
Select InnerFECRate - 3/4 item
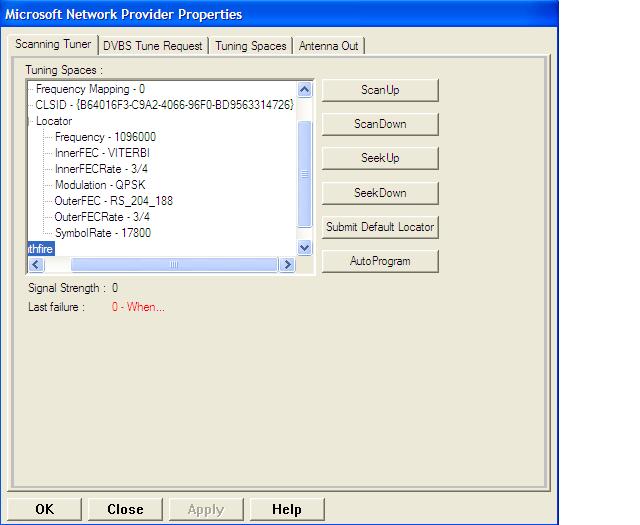pos(101,169)
